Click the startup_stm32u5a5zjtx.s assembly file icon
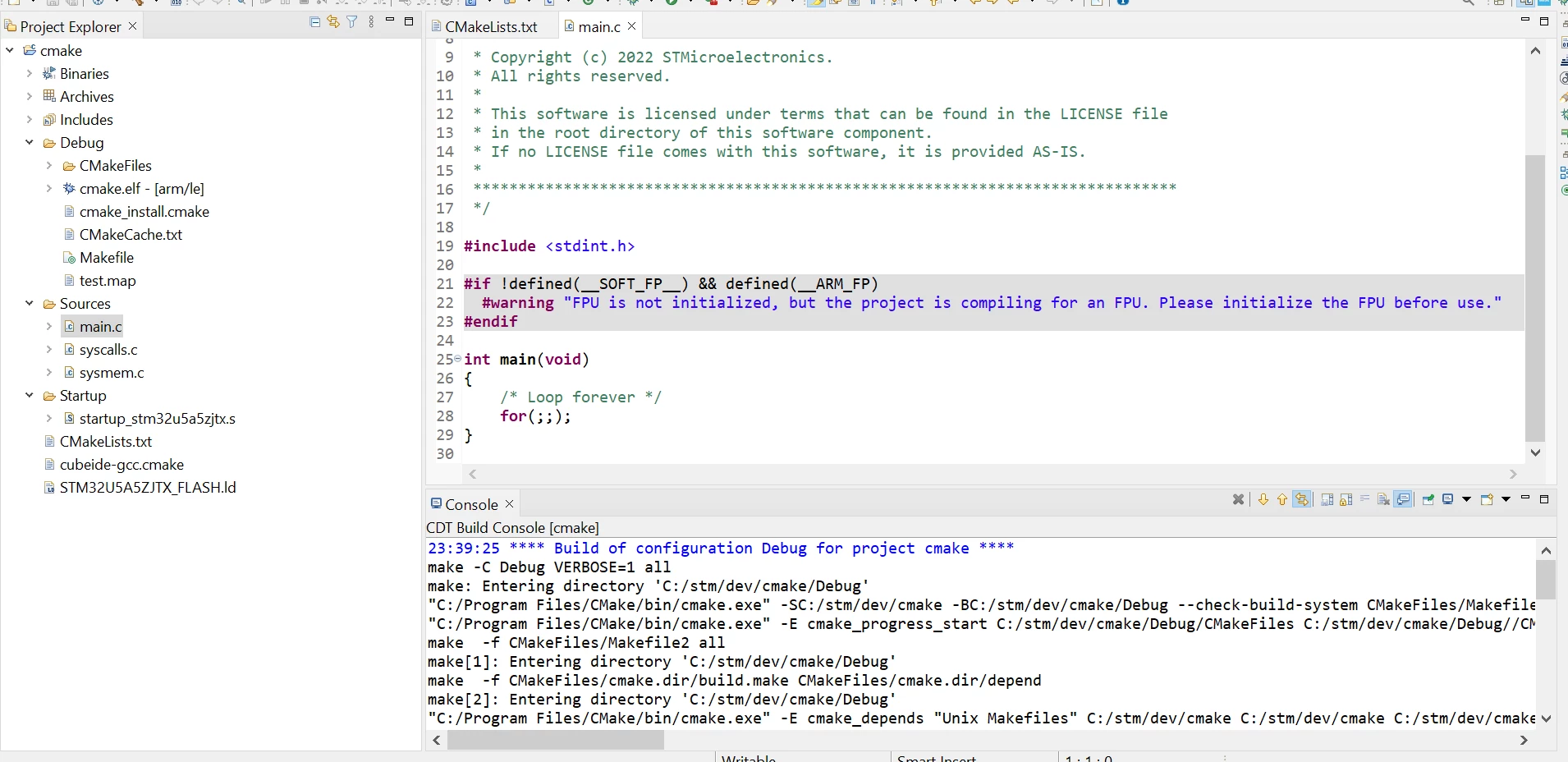This screenshot has width=1568, height=762. tap(69, 418)
